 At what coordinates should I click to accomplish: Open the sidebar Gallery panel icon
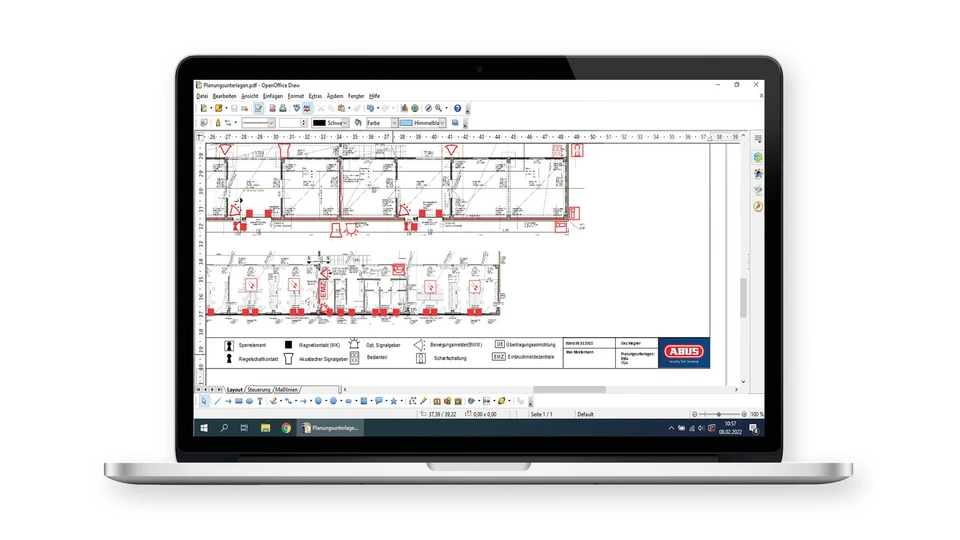tap(758, 173)
